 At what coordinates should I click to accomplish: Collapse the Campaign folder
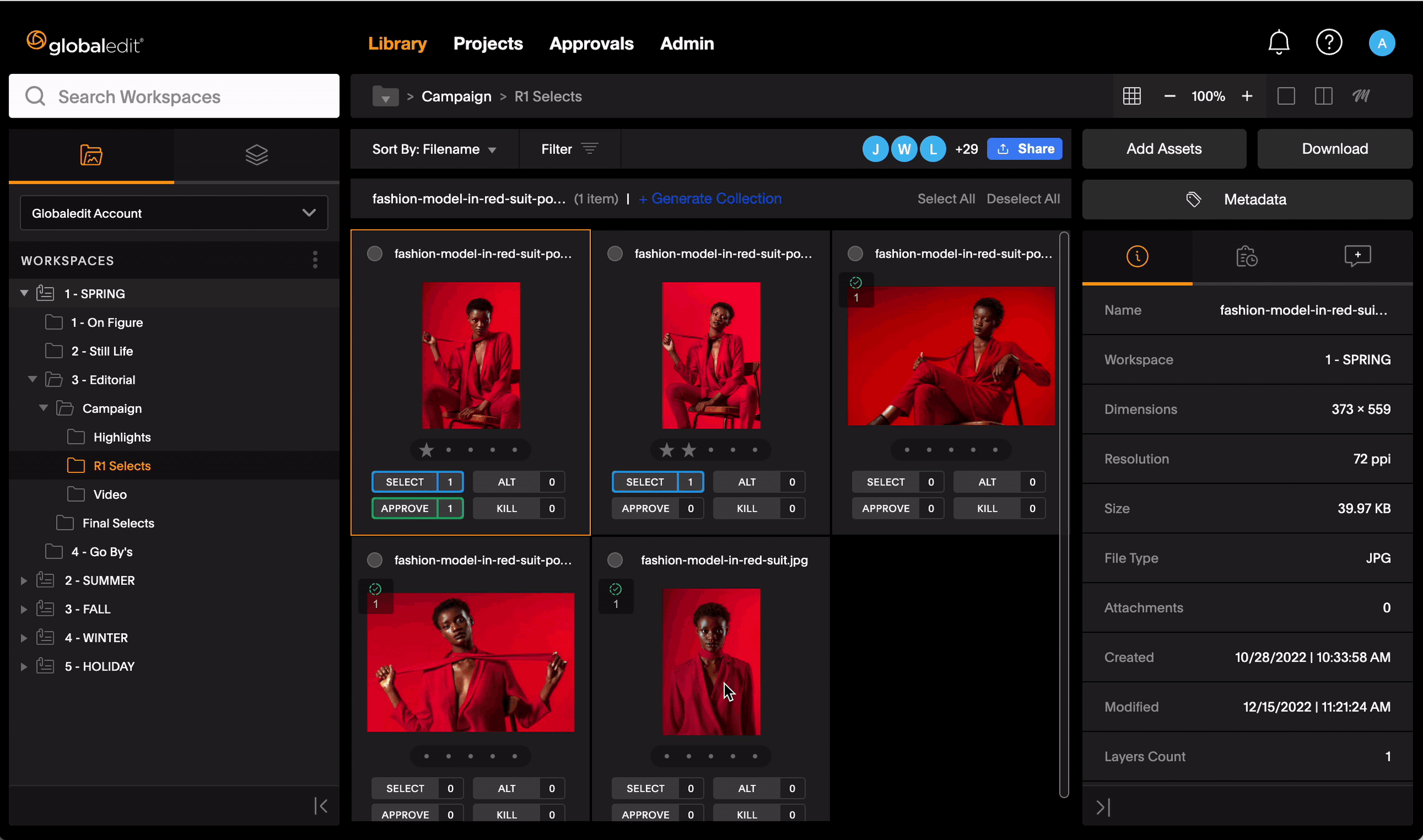click(x=43, y=408)
